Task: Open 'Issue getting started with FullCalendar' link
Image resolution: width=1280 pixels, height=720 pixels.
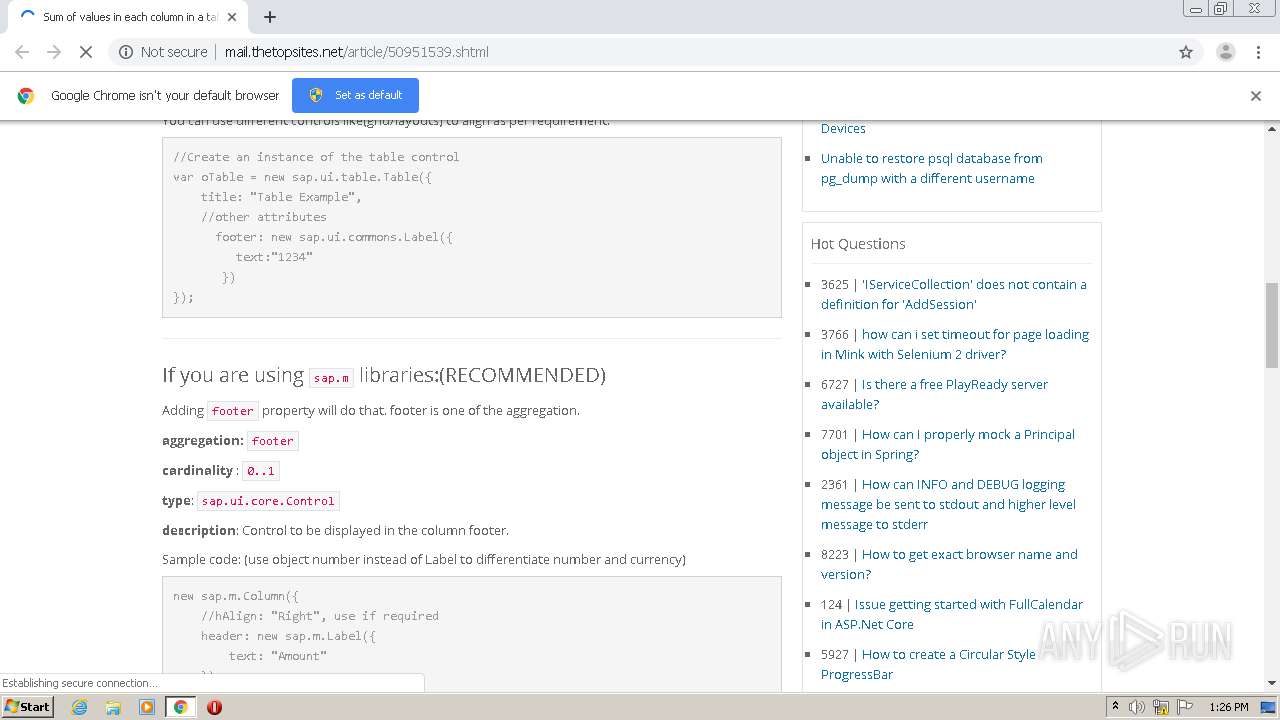Action: point(952,614)
